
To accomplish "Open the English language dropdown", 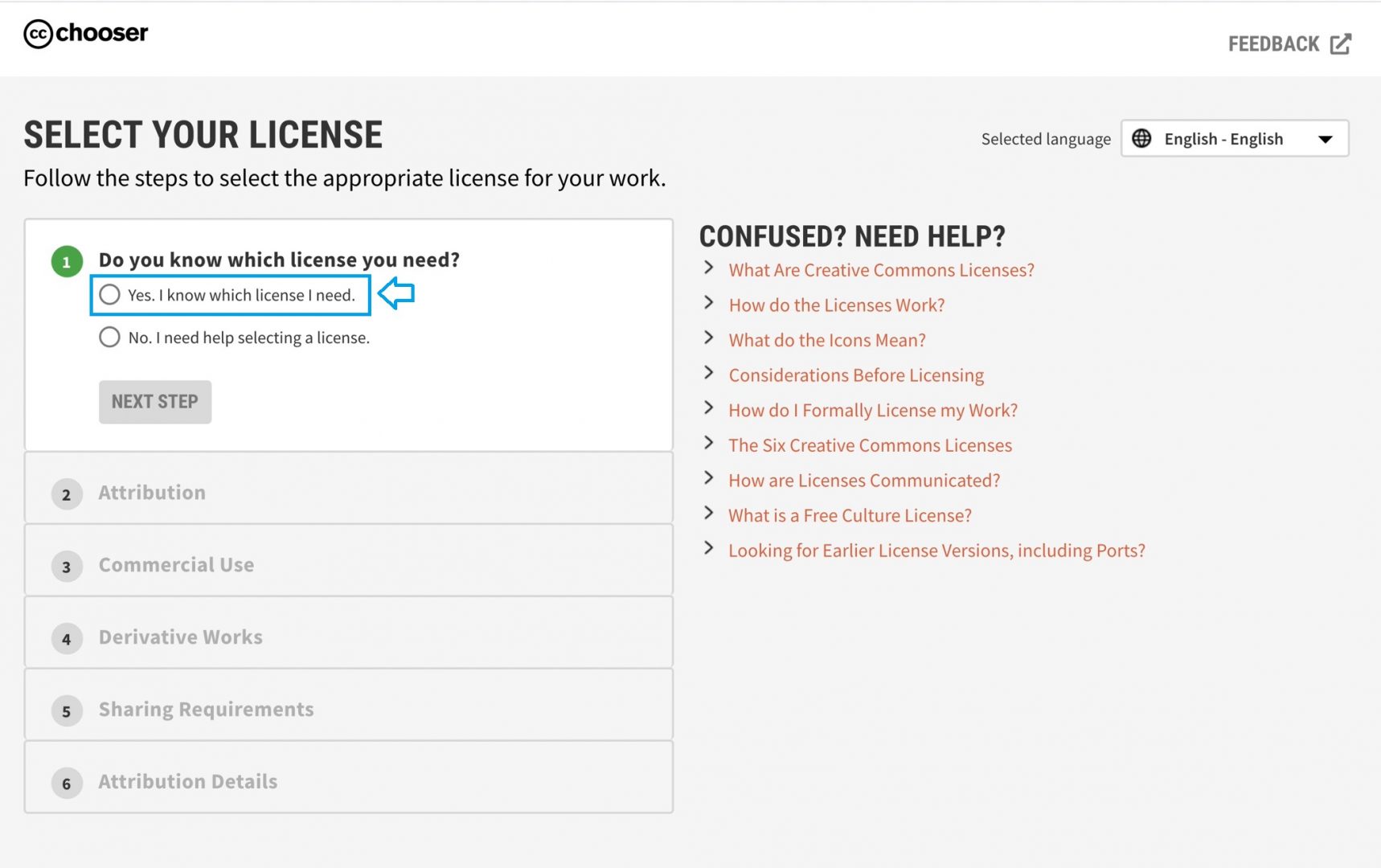I will [x=1326, y=138].
